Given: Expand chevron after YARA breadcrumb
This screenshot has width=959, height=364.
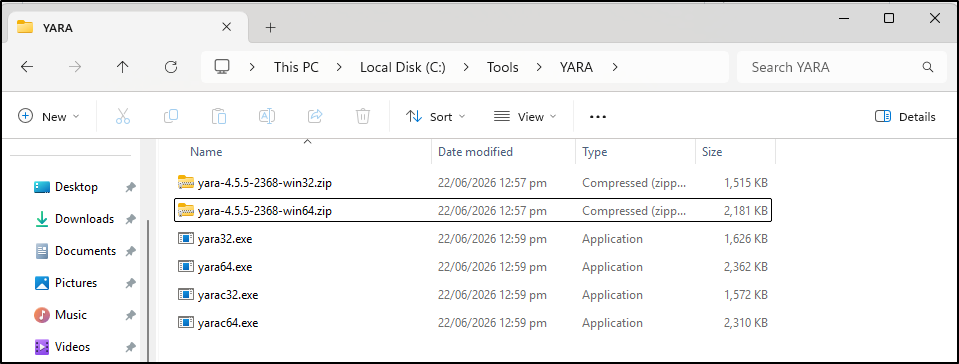Looking at the screenshot, I should pyautogui.click(x=615, y=67).
